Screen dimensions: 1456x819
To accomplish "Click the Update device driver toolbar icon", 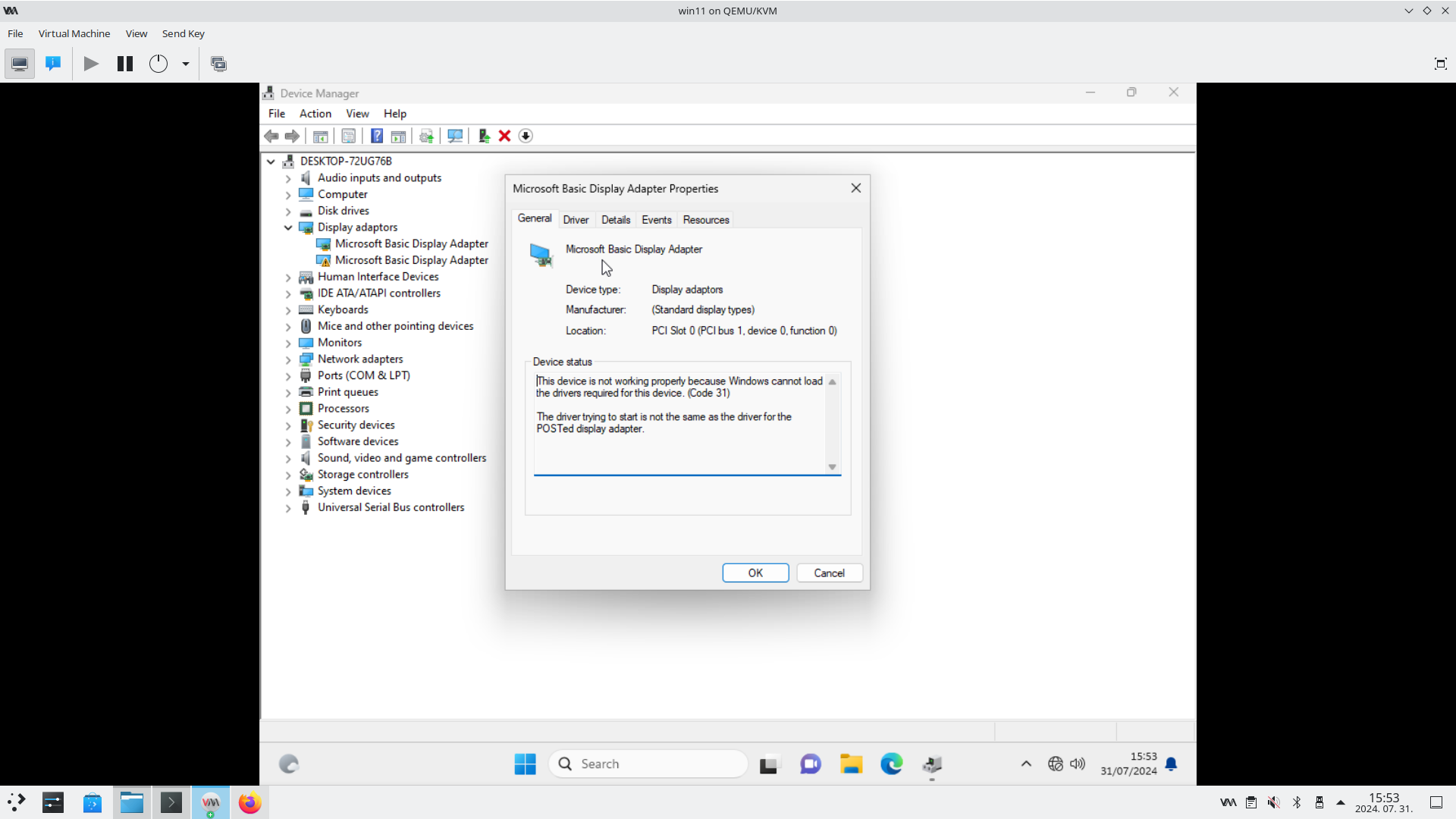I will point(426,136).
